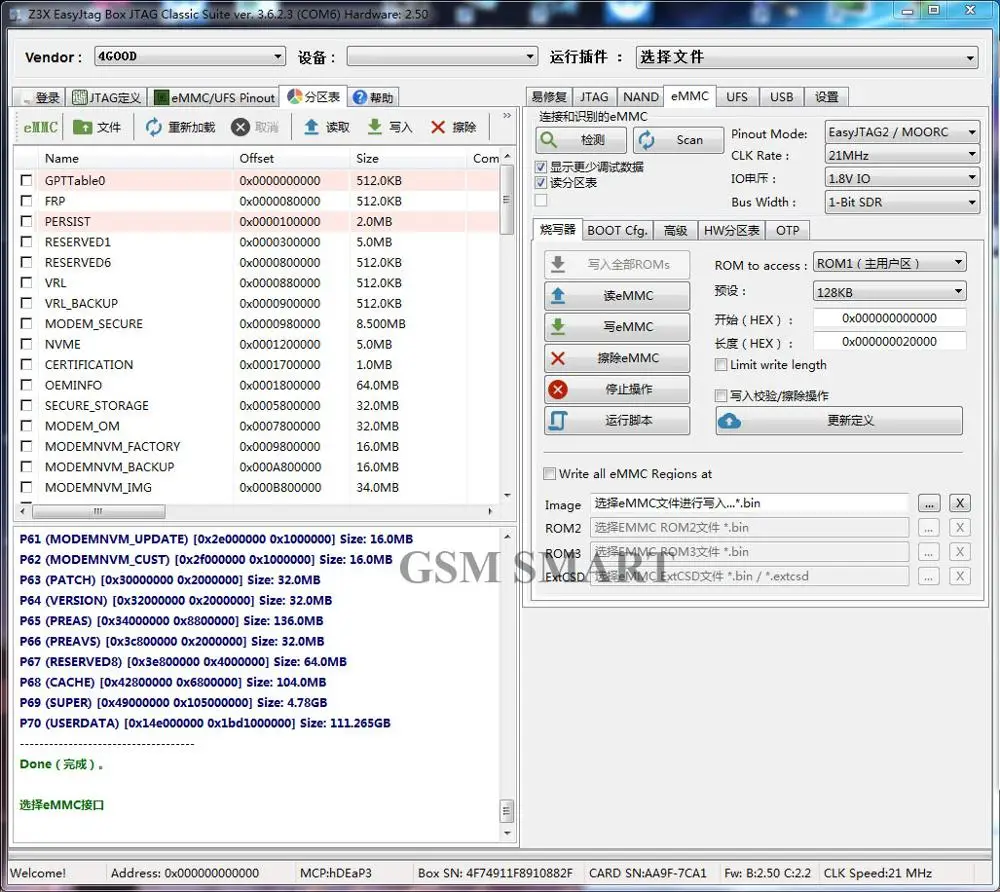Switch to the UFS tab

[737, 97]
